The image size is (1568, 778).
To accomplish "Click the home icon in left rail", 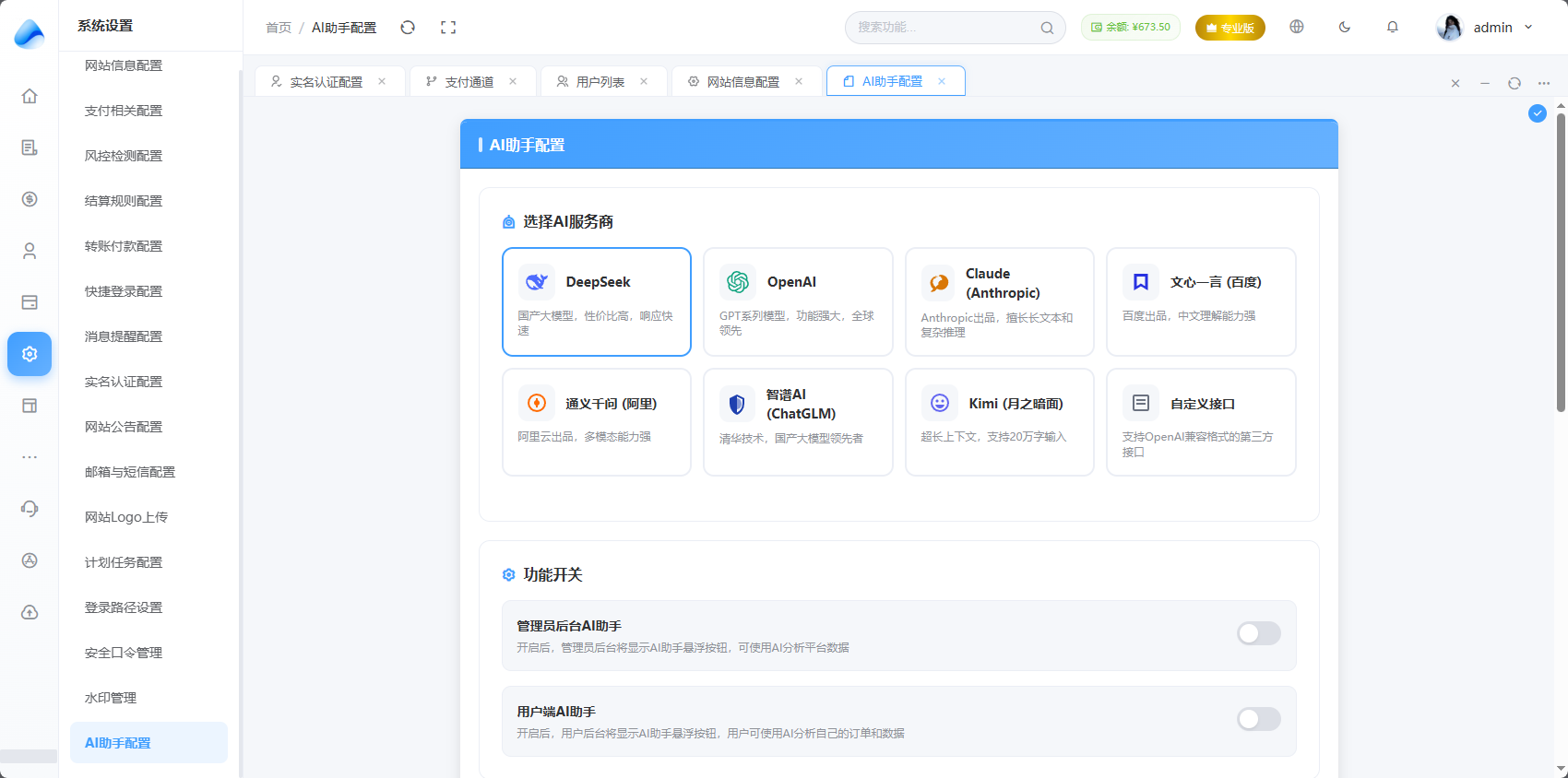I will (x=30, y=96).
